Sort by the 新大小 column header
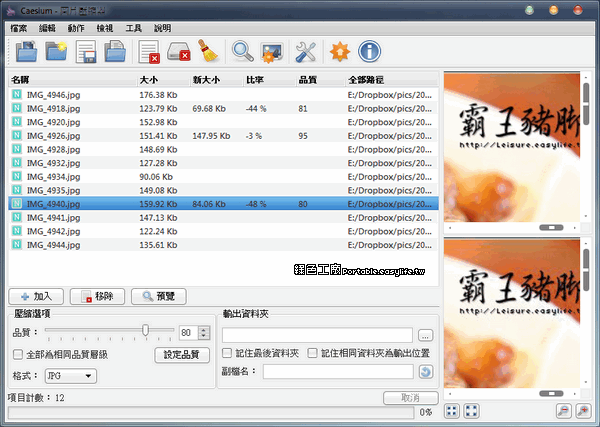This screenshot has height=427, width=600. (x=217, y=80)
